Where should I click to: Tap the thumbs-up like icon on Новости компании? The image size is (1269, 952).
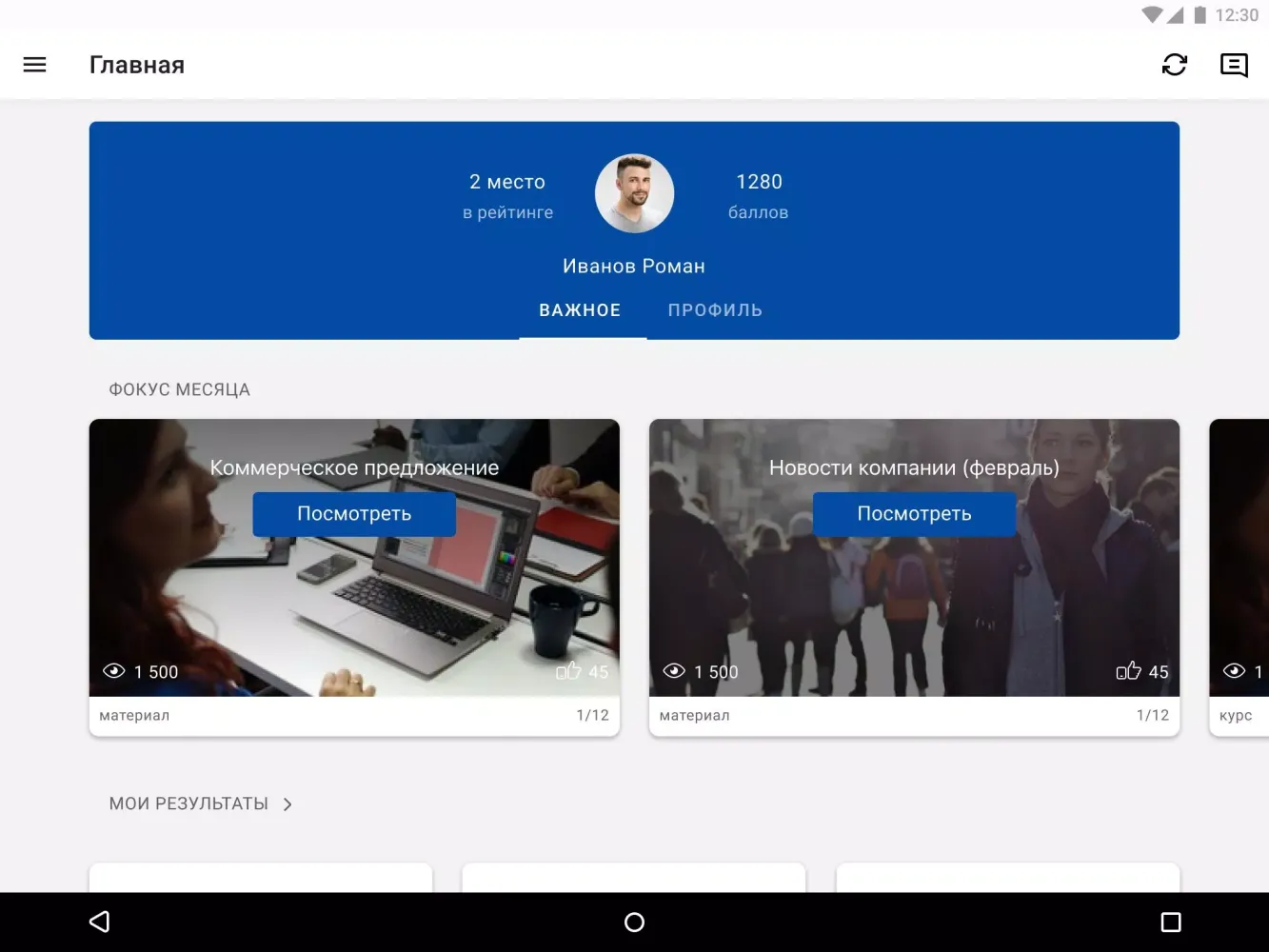(x=1128, y=671)
